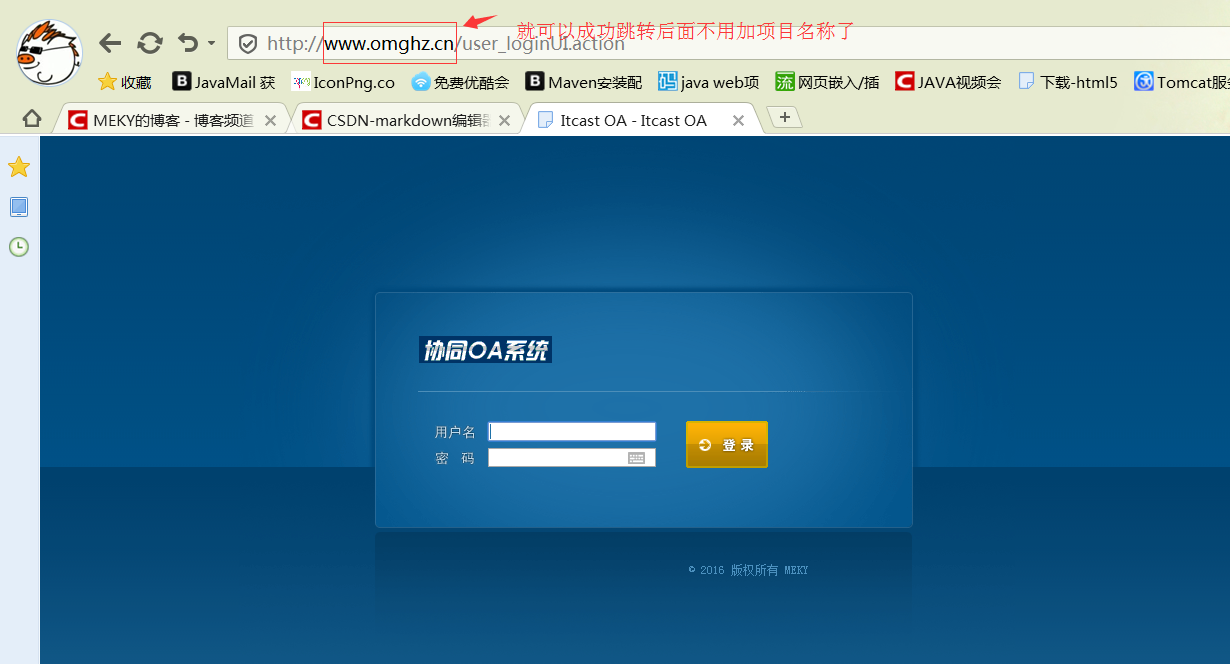The image size is (1230, 664).
Task: Open the 免费优酷会 bookmark
Action: 460,82
